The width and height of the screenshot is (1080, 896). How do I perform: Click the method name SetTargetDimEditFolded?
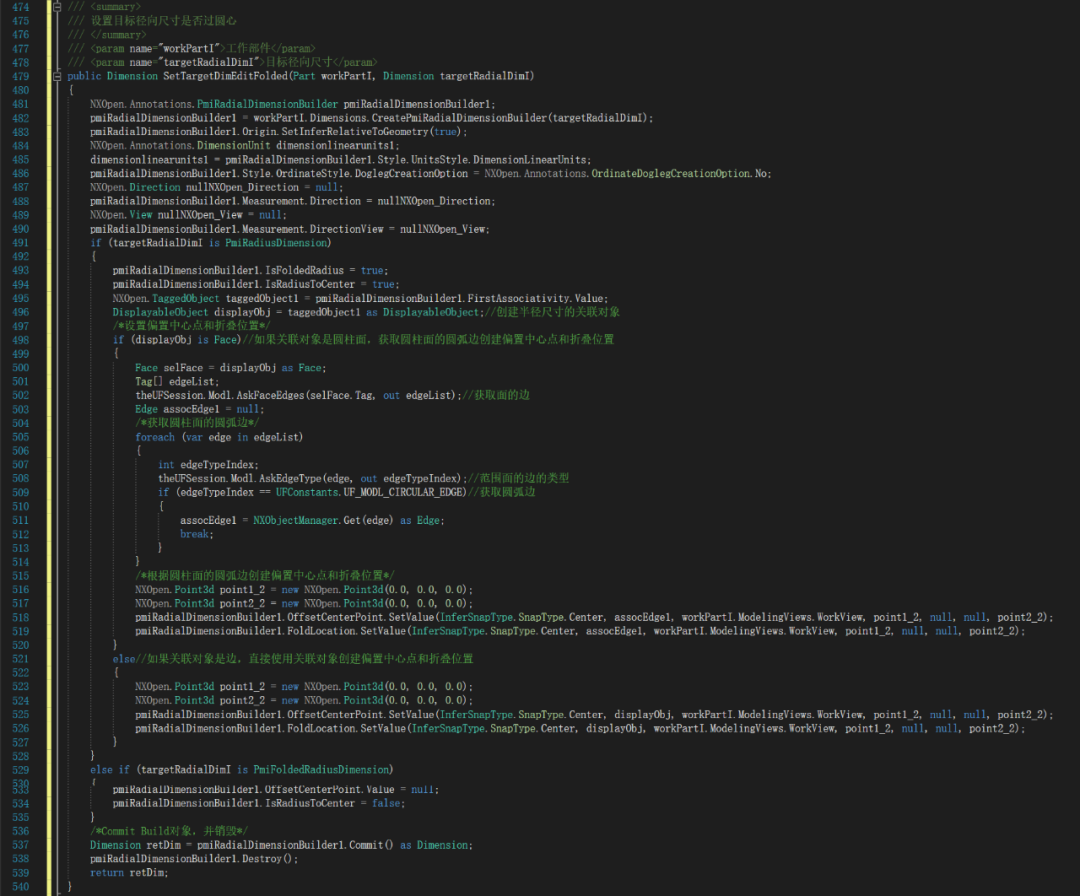click(225, 76)
